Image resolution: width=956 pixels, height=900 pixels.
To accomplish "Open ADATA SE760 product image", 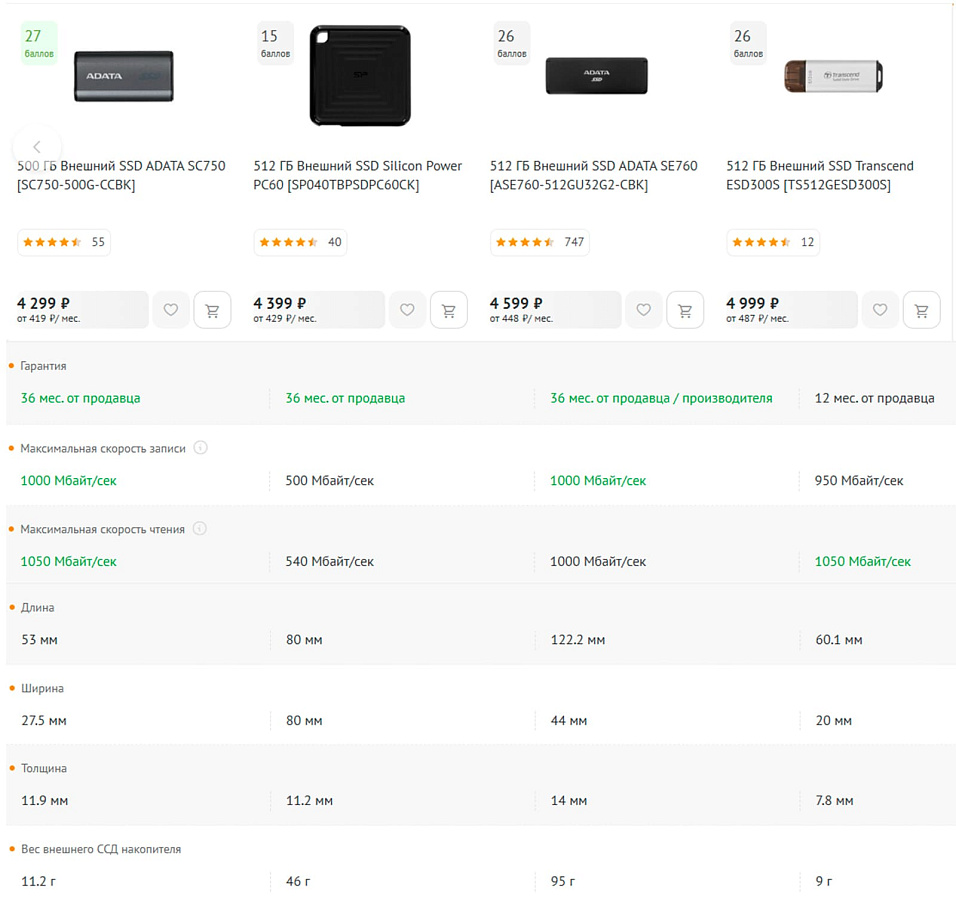I will tap(596, 76).
